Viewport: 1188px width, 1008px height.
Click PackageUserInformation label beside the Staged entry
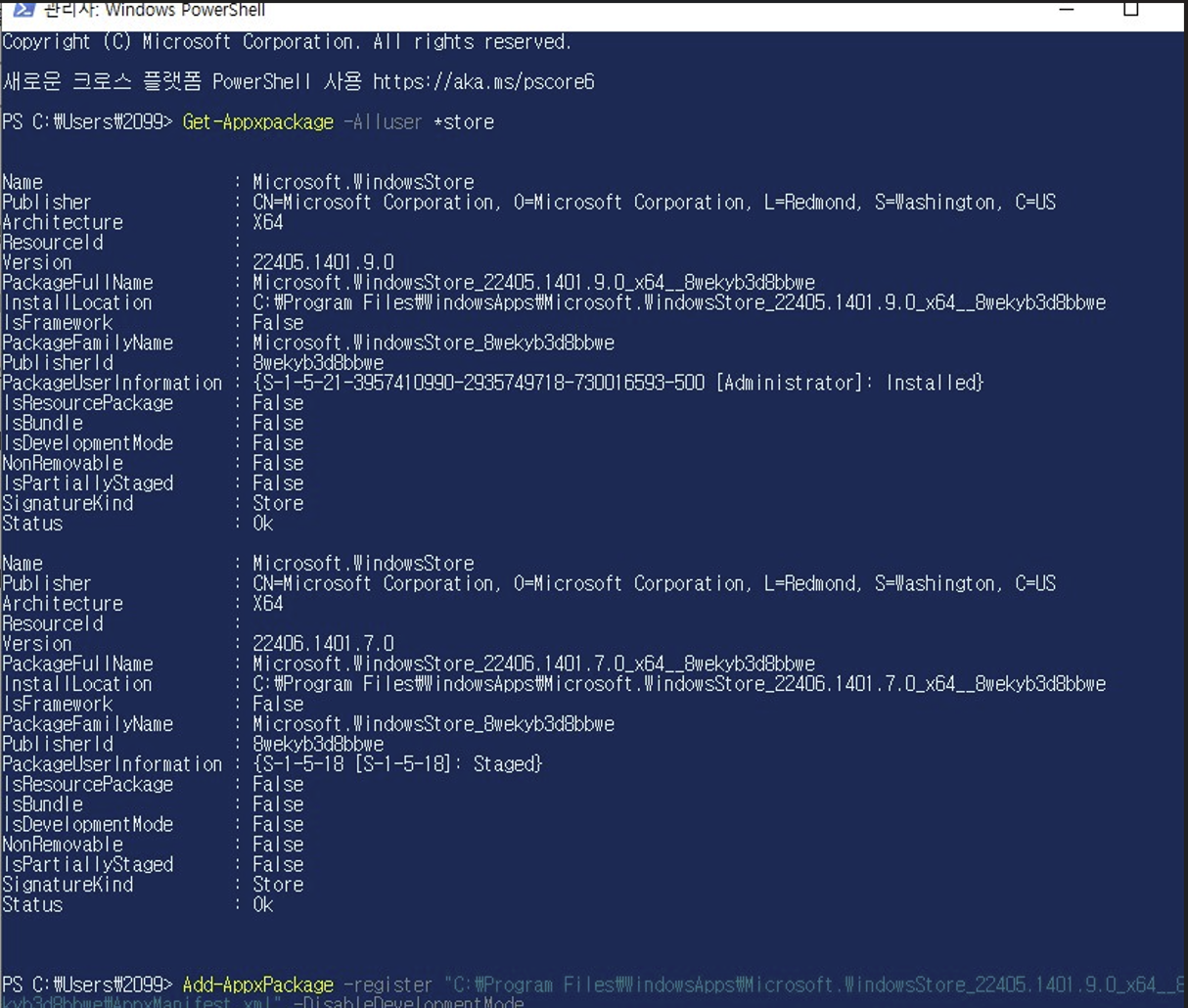[113, 764]
